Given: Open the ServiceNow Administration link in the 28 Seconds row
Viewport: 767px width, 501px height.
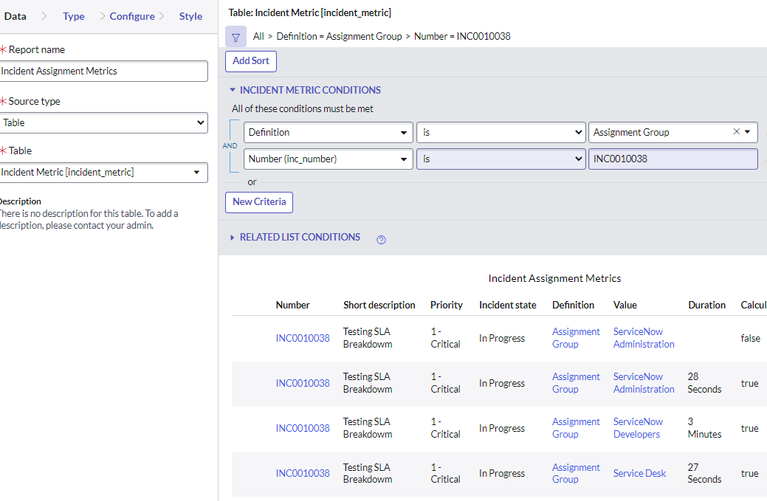Looking at the screenshot, I should pos(644,383).
